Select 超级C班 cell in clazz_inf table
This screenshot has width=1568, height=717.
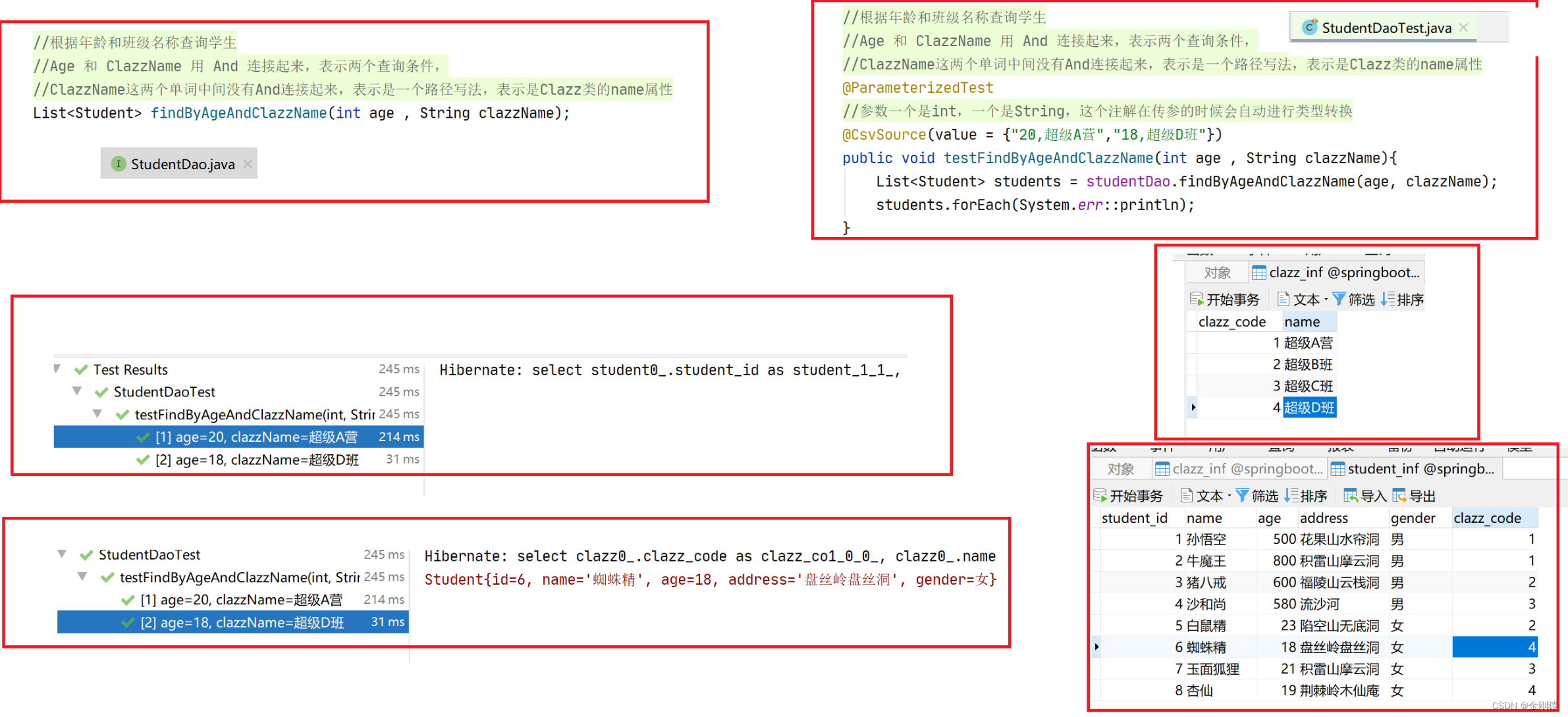[1309, 386]
